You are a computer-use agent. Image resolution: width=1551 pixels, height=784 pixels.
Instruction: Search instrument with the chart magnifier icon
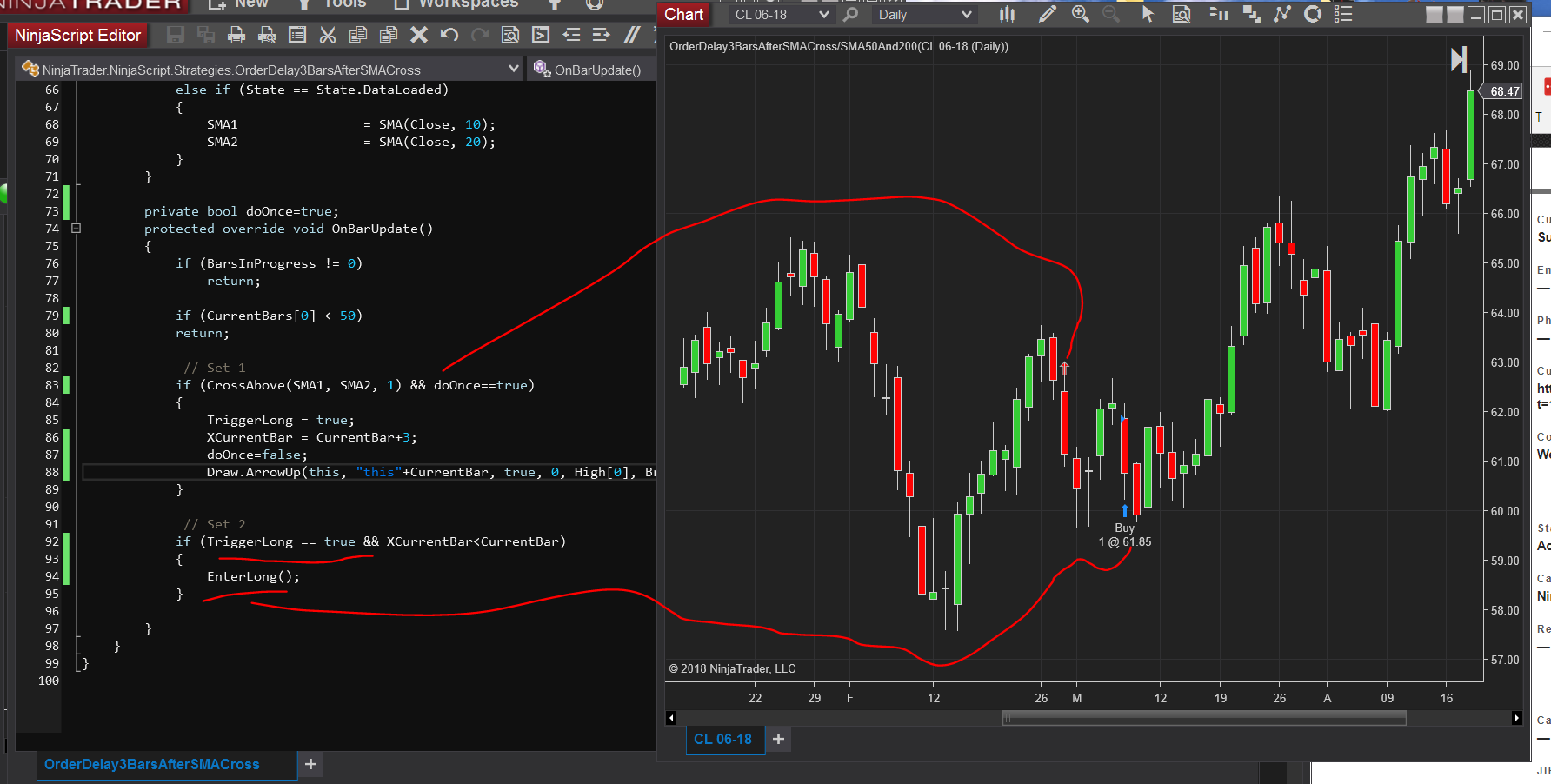point(851,15)
